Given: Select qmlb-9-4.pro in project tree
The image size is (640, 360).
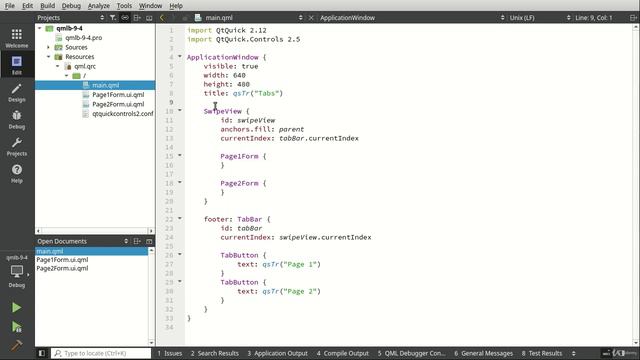Looking at the screenshot, I should click(84, 38).
